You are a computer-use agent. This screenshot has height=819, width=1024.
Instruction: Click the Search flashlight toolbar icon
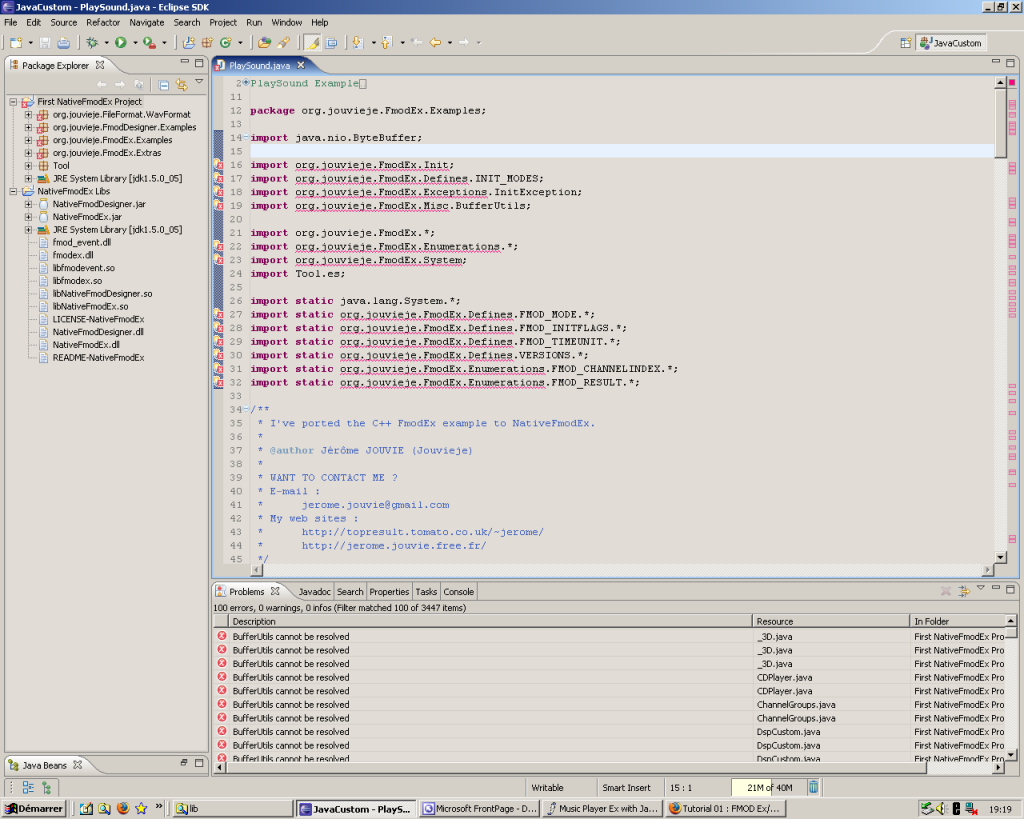tap(283, 43)
